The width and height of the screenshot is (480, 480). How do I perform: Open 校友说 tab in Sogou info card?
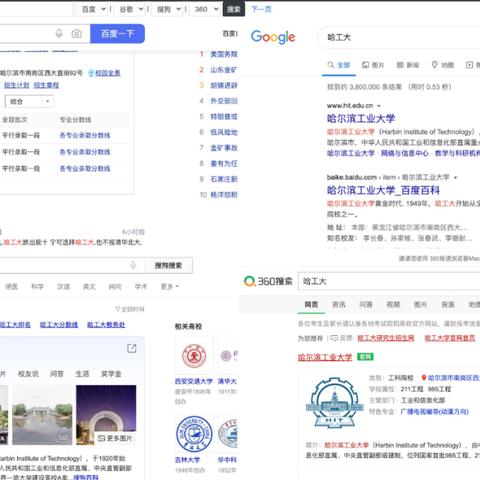28,374
